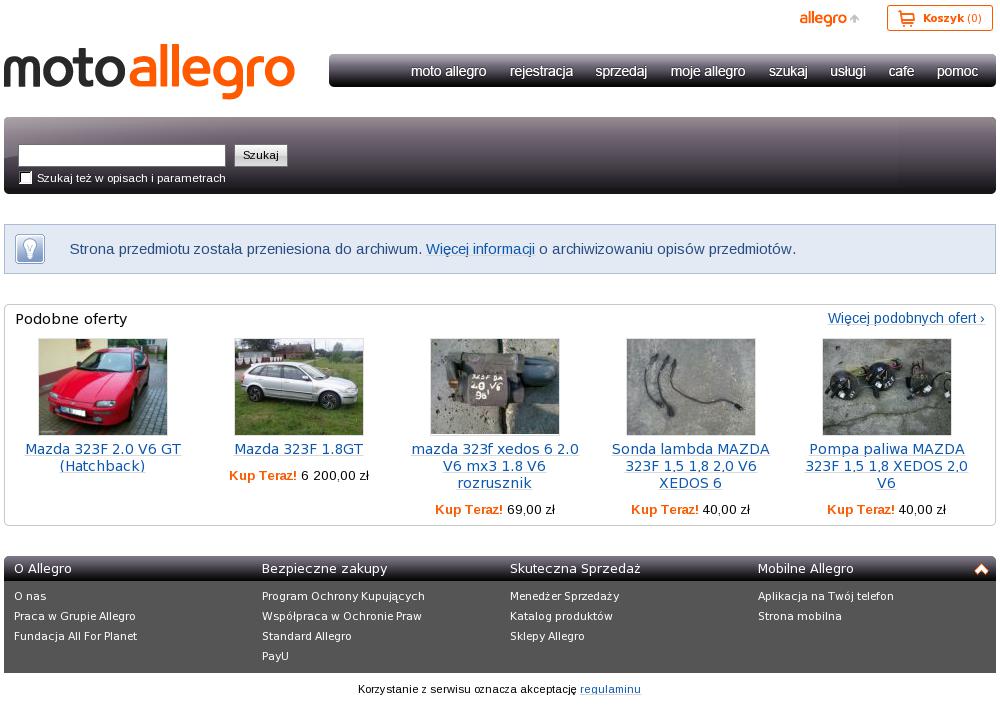Open 'moje allegro' menu item
1000x709 pixels.
click(x=708, y=71)
